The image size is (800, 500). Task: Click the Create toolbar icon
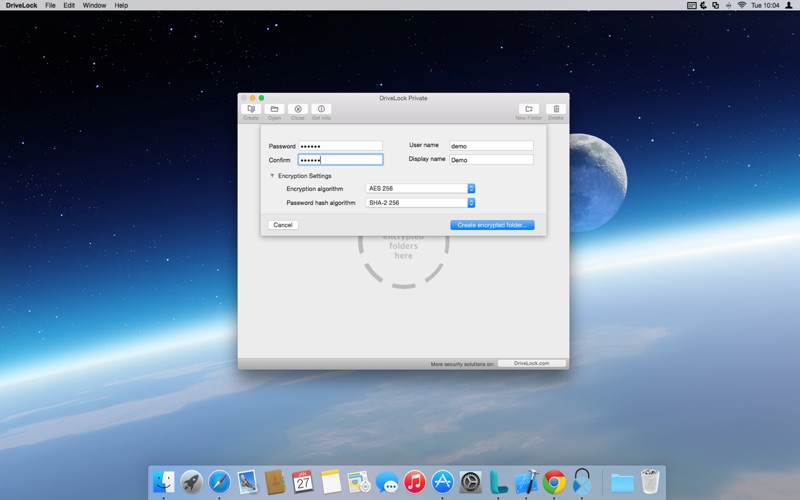point(251,109)
